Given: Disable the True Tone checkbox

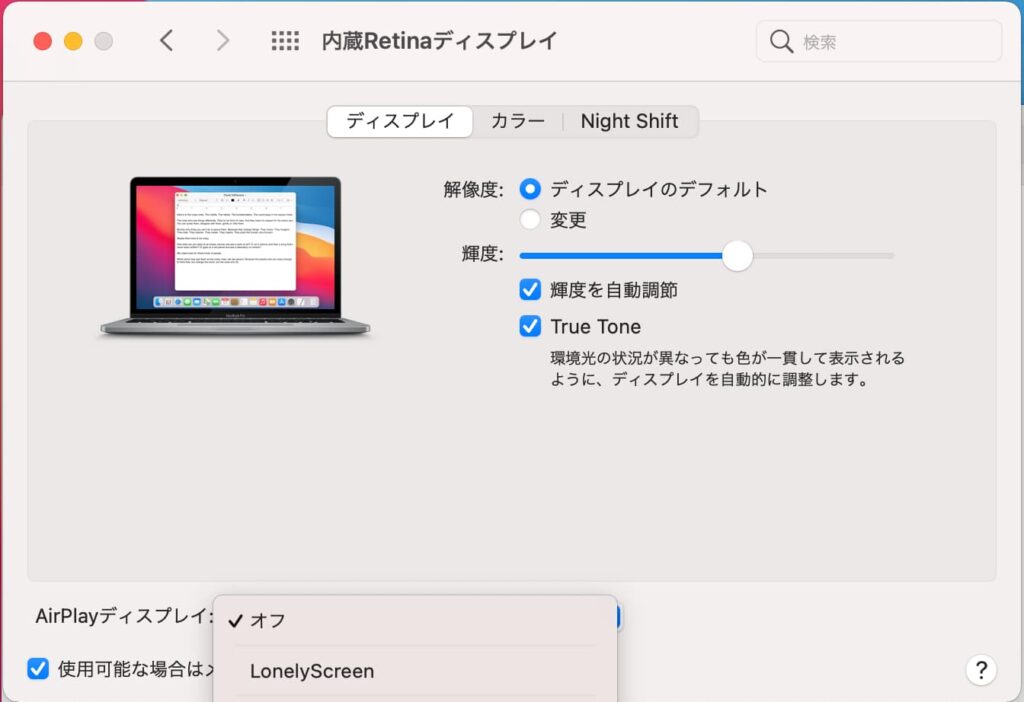Looking at the screenshot, I should coord(530,326).
